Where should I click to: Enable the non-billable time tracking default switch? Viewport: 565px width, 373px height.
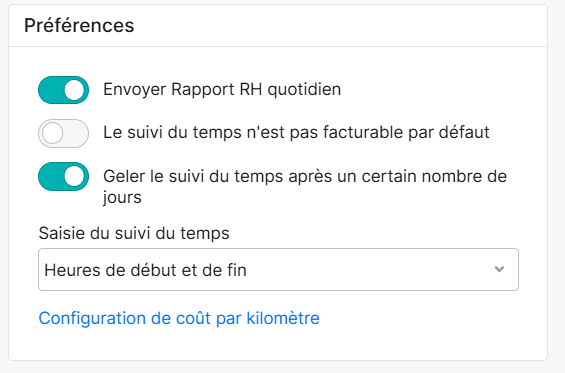(63, 133)
